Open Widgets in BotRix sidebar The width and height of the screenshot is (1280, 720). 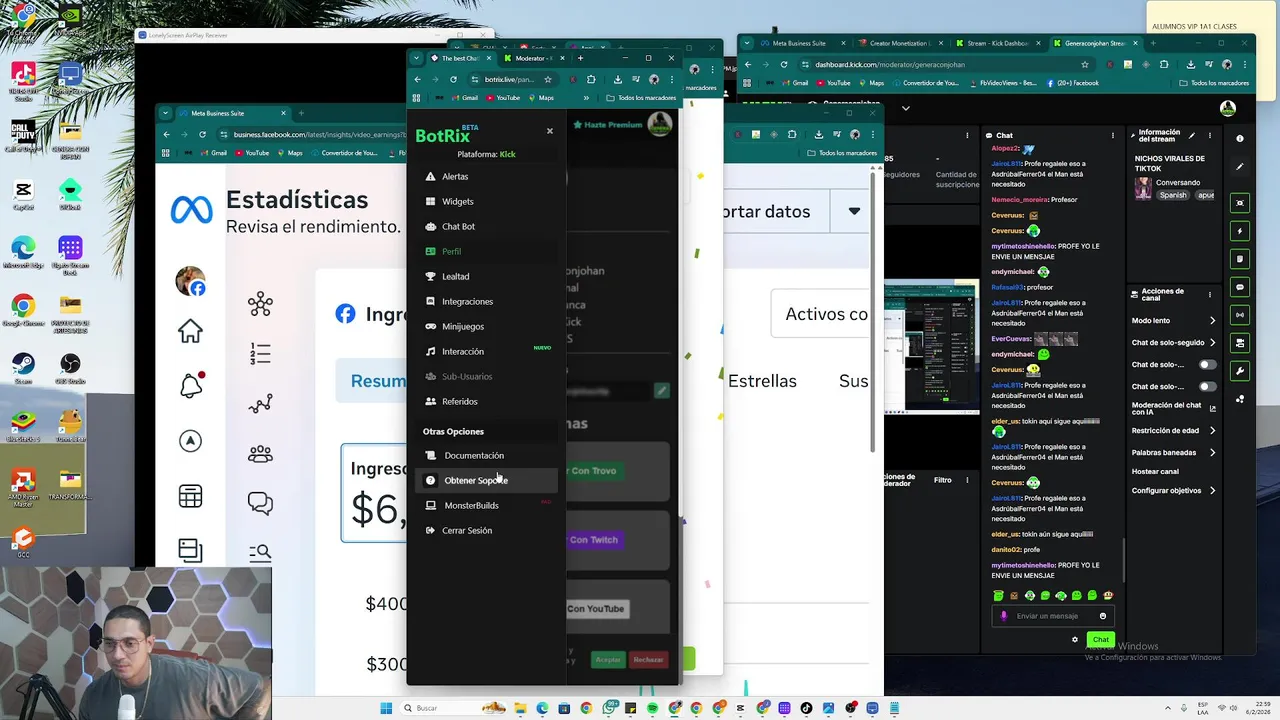[x=486, y=201]
